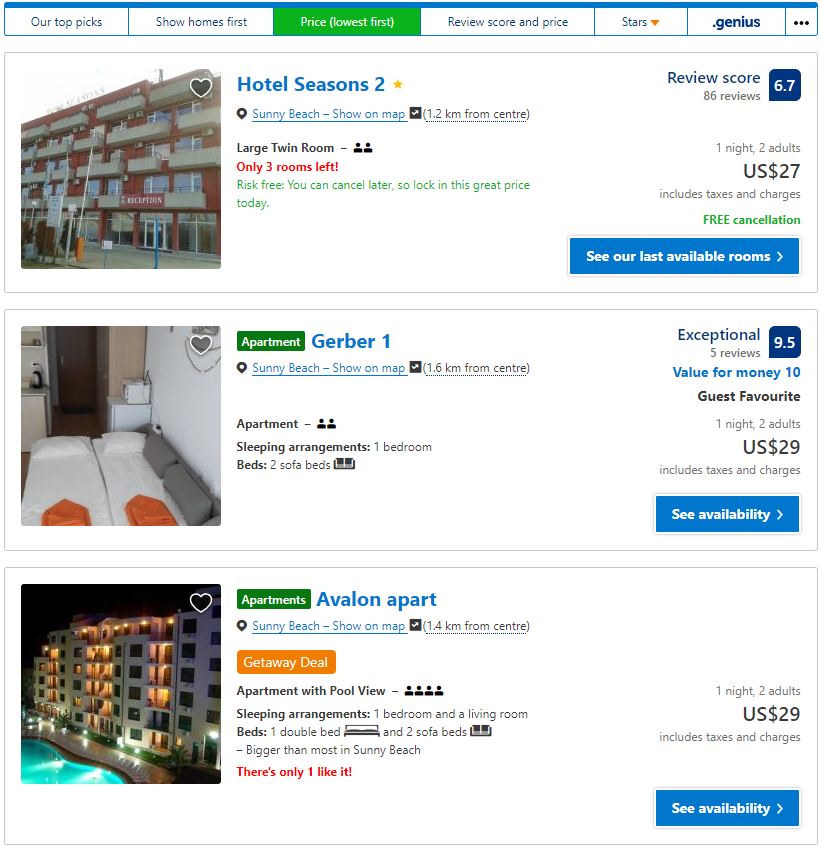Screen dimensions: 822x847
Task: Click the 9.5 Exceptional score badge
Action: 784,342
